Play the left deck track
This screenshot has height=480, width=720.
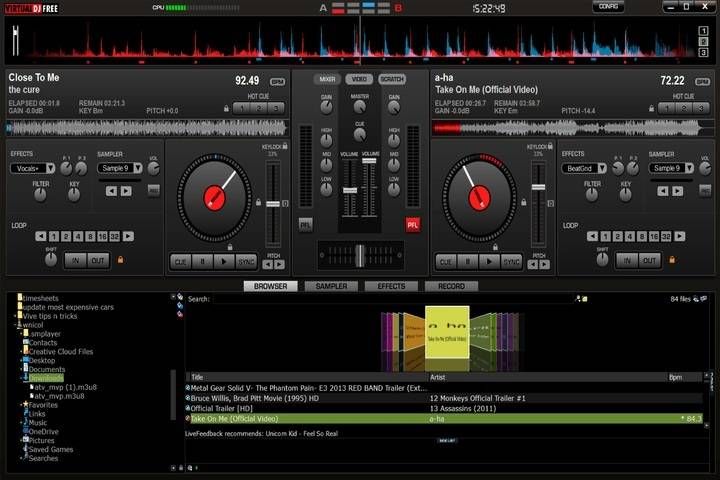(x=224, y=262)
